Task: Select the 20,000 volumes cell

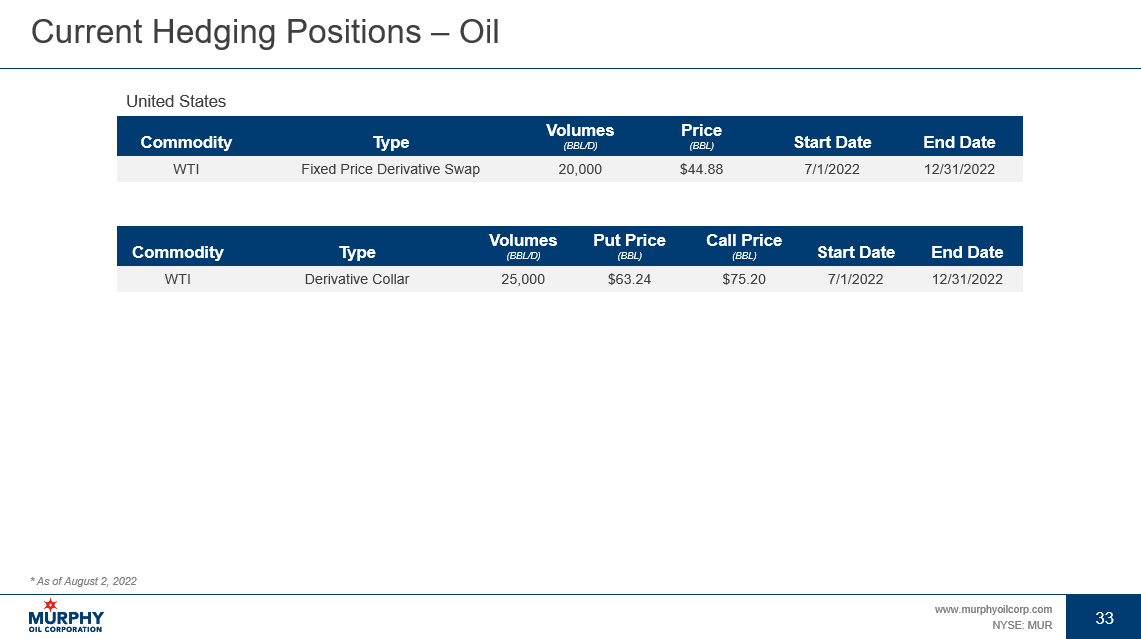Action: pyautogui.click(x=580, y=169)
